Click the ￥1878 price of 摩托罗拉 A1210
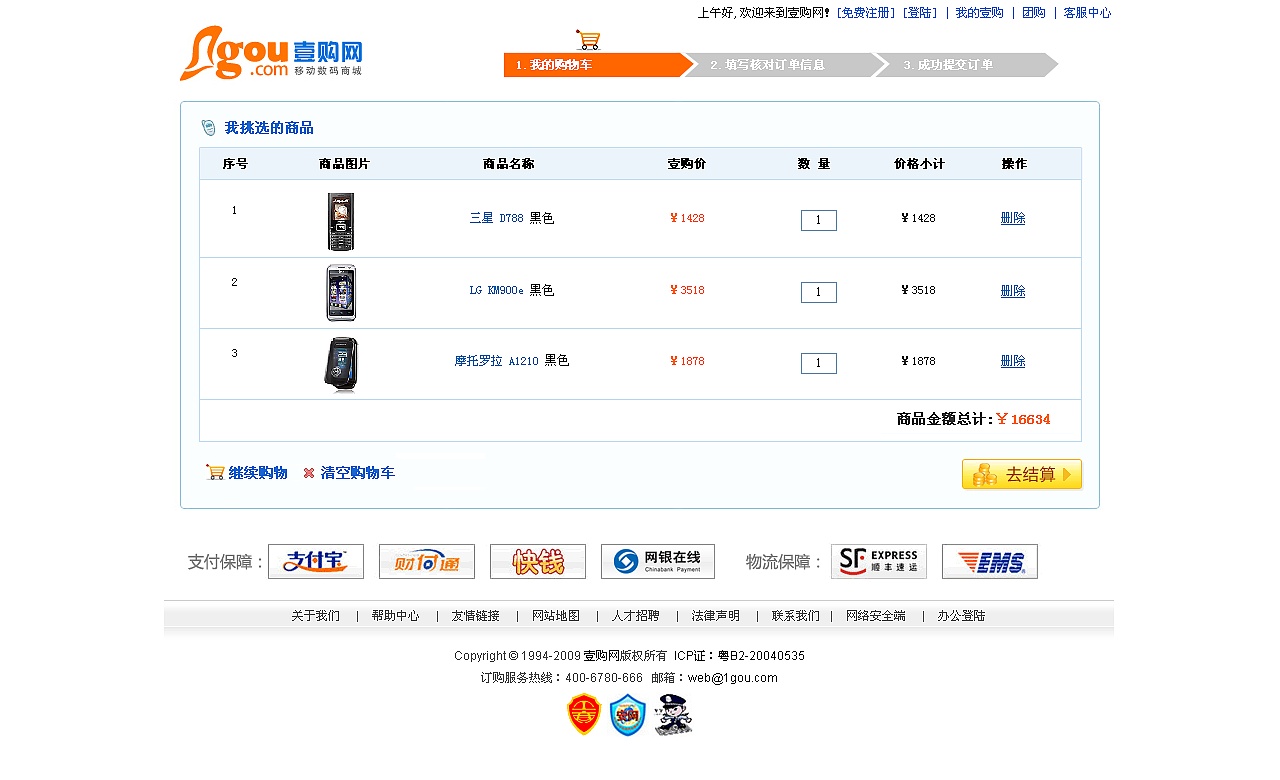Viewport: 1280px width, 780px height. pos(687,361)
